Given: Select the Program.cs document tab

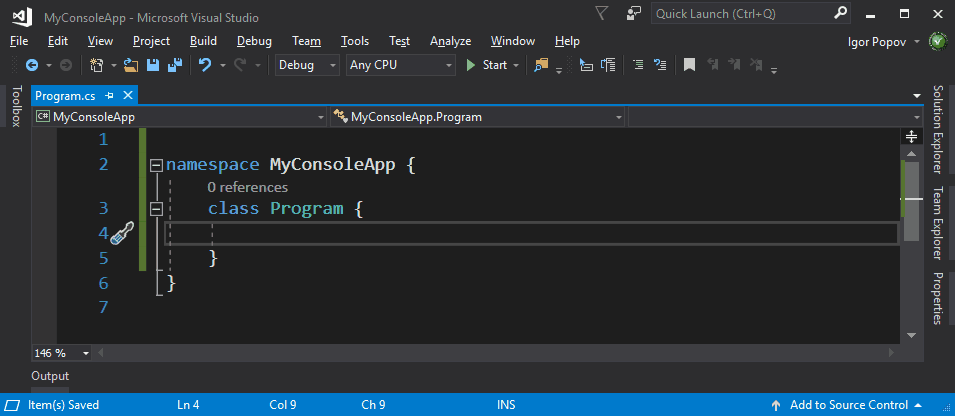Looking at the screenshot, I should coord(65,96).
